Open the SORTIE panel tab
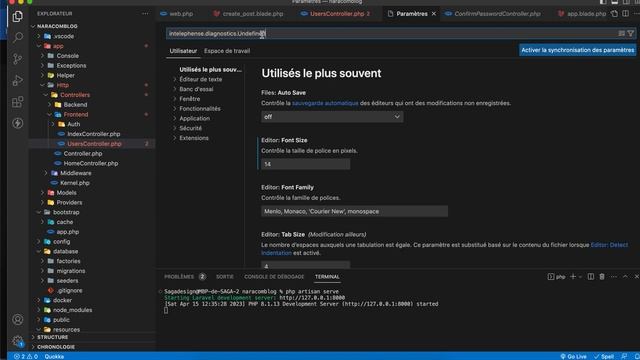Viewport: 640px width, 360px height. 224,277
